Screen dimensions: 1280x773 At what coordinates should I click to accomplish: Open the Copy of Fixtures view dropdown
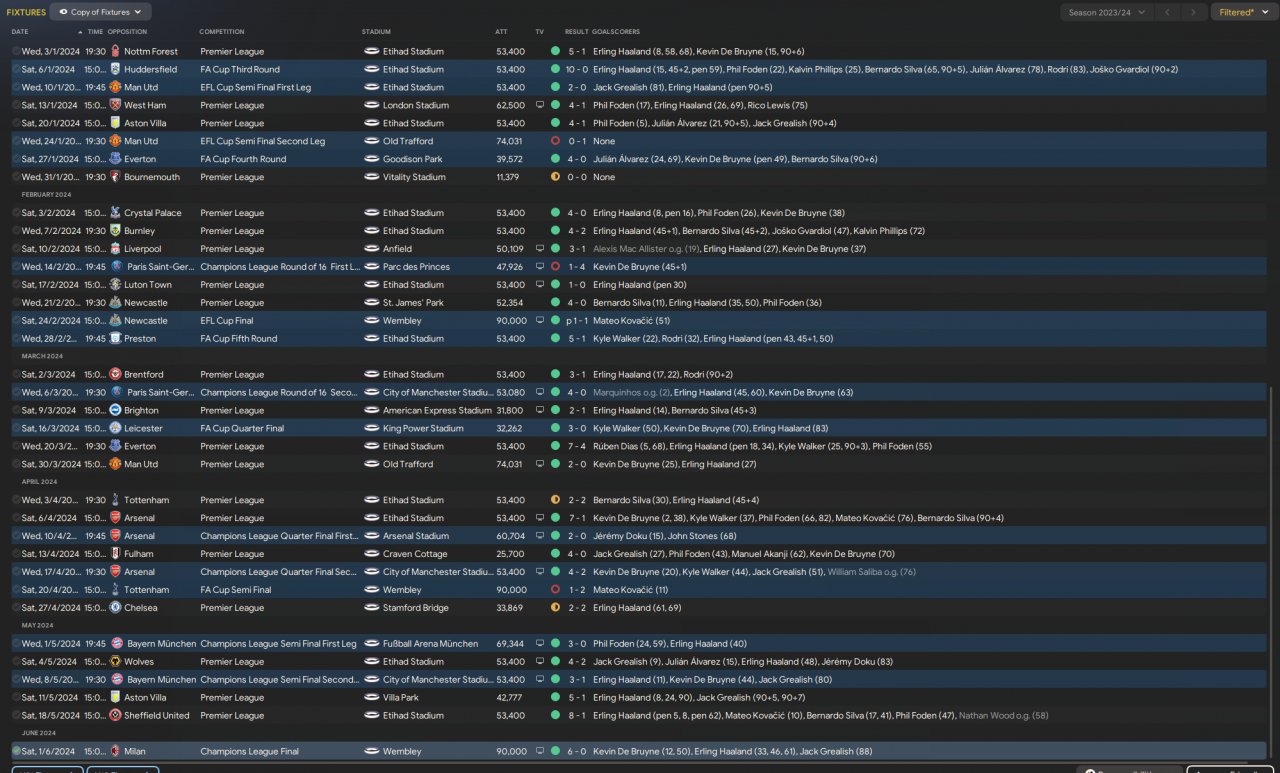(100, 12)
